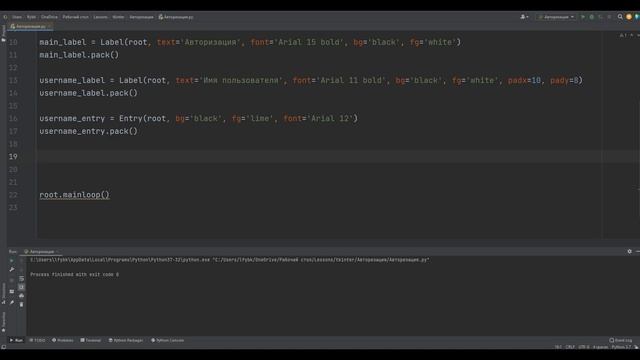Open the Python Packages tab

coord(126,340)
